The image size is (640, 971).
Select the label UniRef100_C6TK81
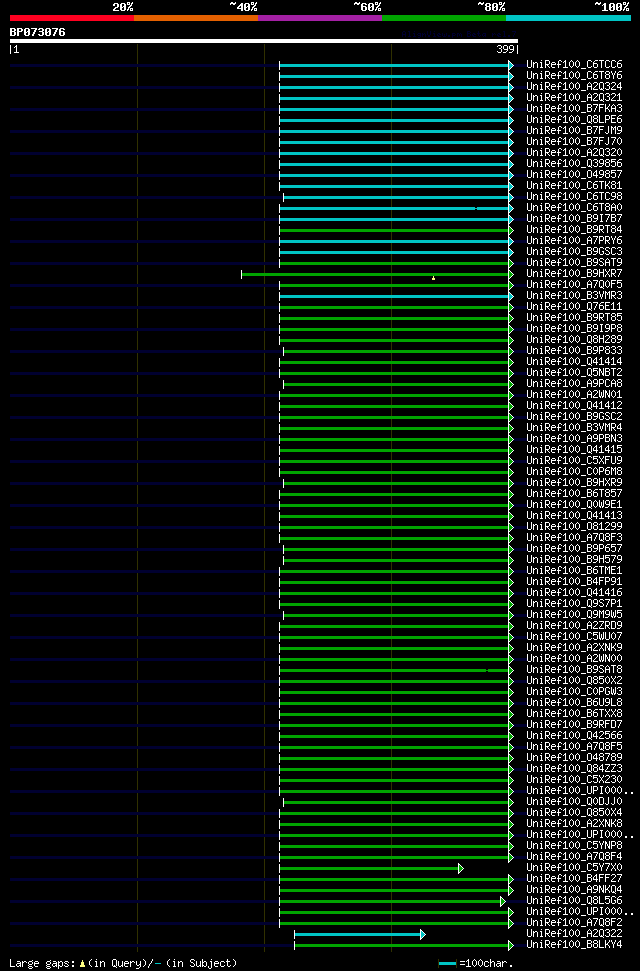[574, 186]
